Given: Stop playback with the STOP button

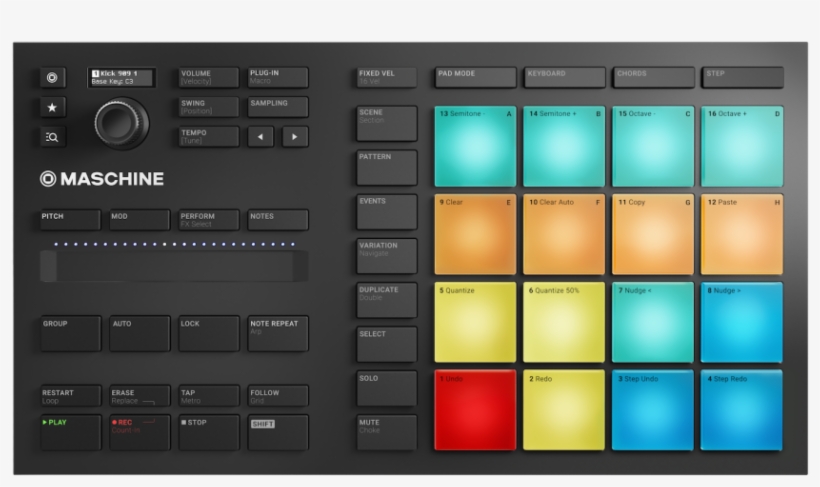Looking at the screenshot, I should point(209,433).
